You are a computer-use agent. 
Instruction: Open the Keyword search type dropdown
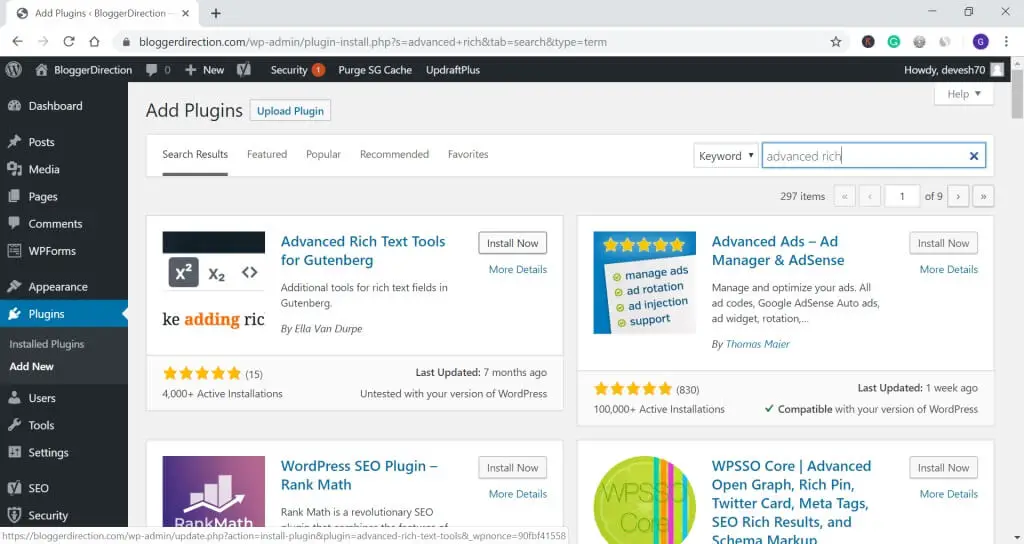[726, 156]
